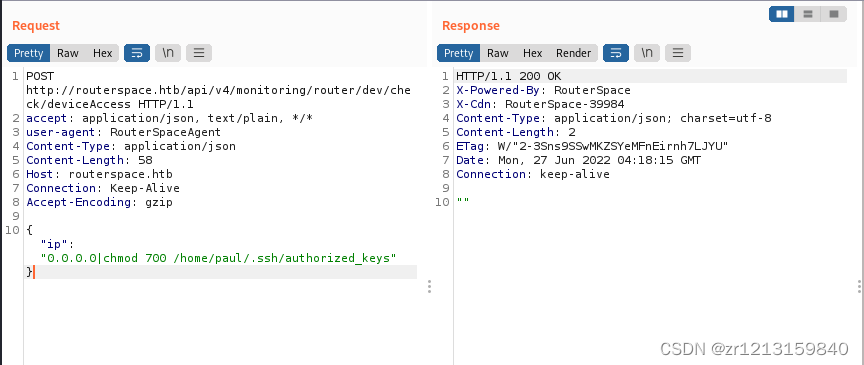Toggle word wrap icon in Response panel
The height and width of the screenshot is (365, 864).
[616, 53]
